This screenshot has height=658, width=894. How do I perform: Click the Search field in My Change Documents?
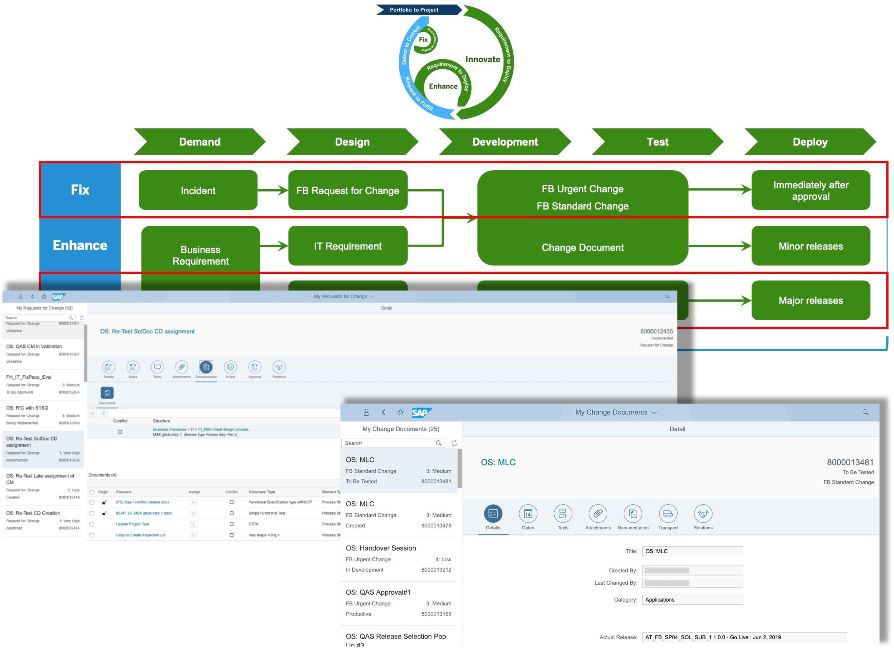coord(388,443)
